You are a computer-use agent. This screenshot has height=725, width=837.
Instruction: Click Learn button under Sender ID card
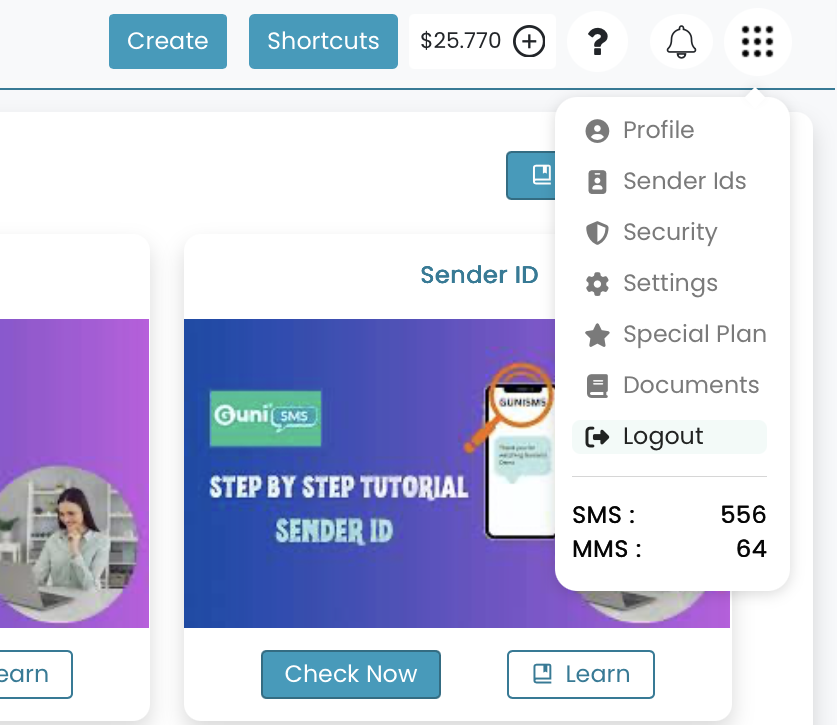[x=581, y=674]
